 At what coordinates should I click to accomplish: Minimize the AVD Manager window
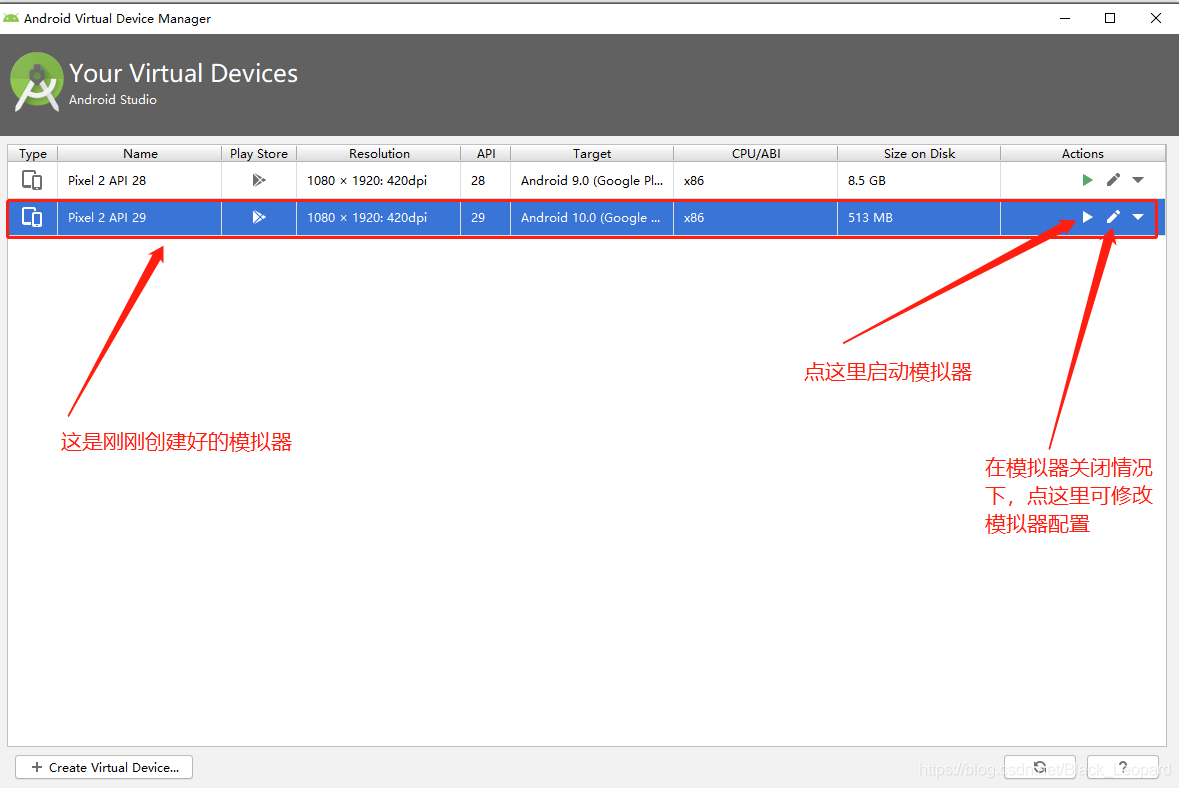tap(1064, 18)
